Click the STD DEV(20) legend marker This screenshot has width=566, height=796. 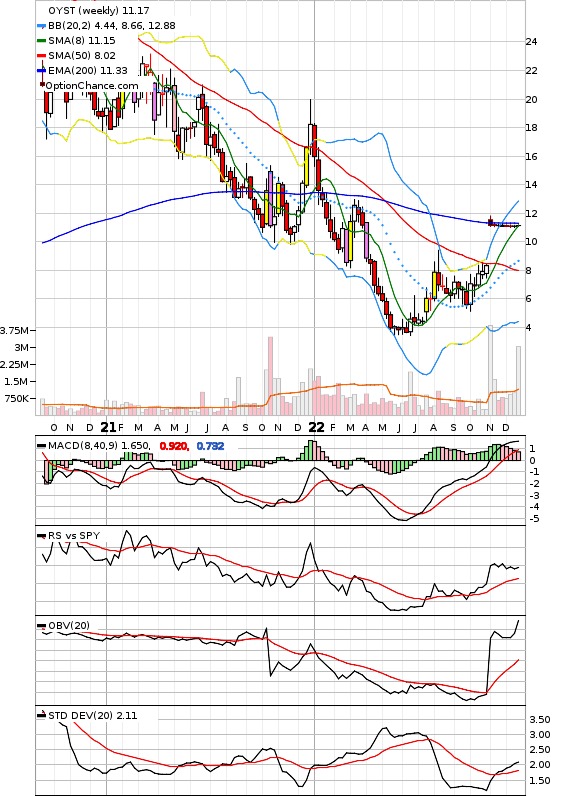pos(42,715)
